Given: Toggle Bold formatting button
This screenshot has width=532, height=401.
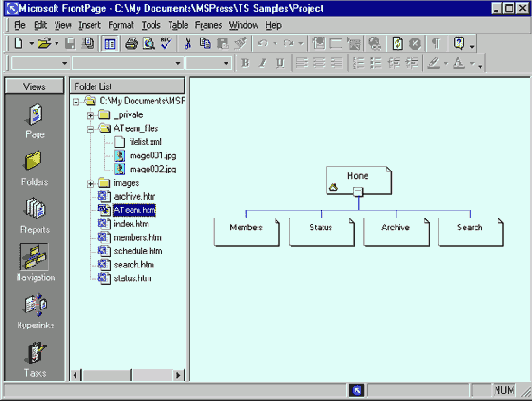Looking at the screenshot, I should 245,63.
